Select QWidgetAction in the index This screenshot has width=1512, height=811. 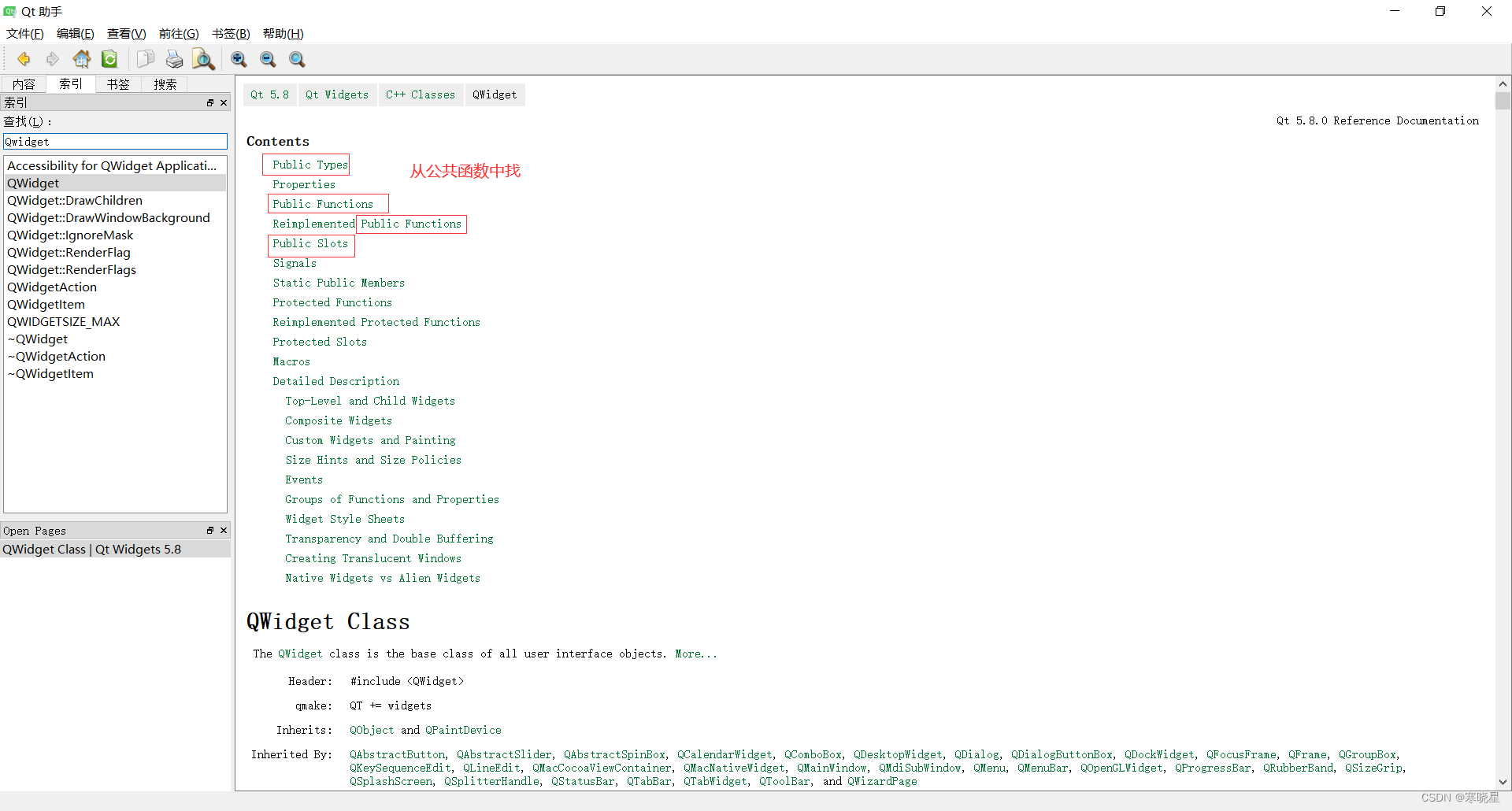pos(115,287)
